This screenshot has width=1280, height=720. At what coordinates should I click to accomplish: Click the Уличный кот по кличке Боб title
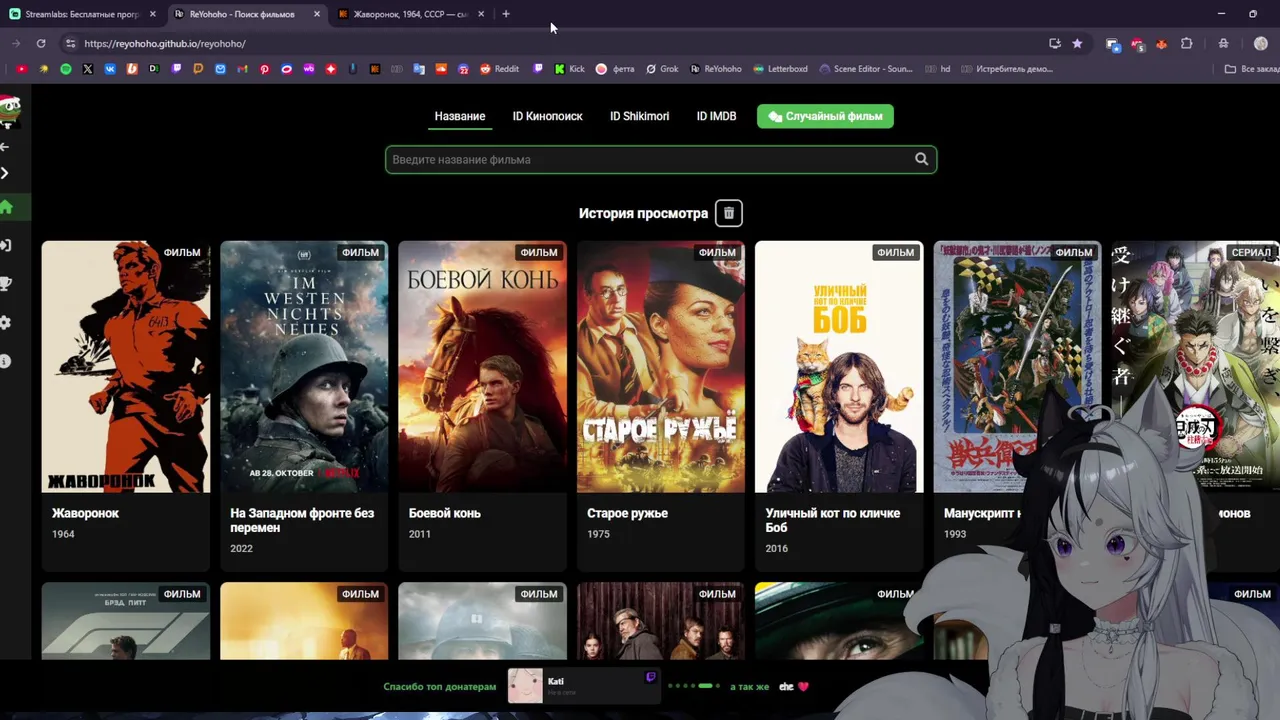coord(833,520)
